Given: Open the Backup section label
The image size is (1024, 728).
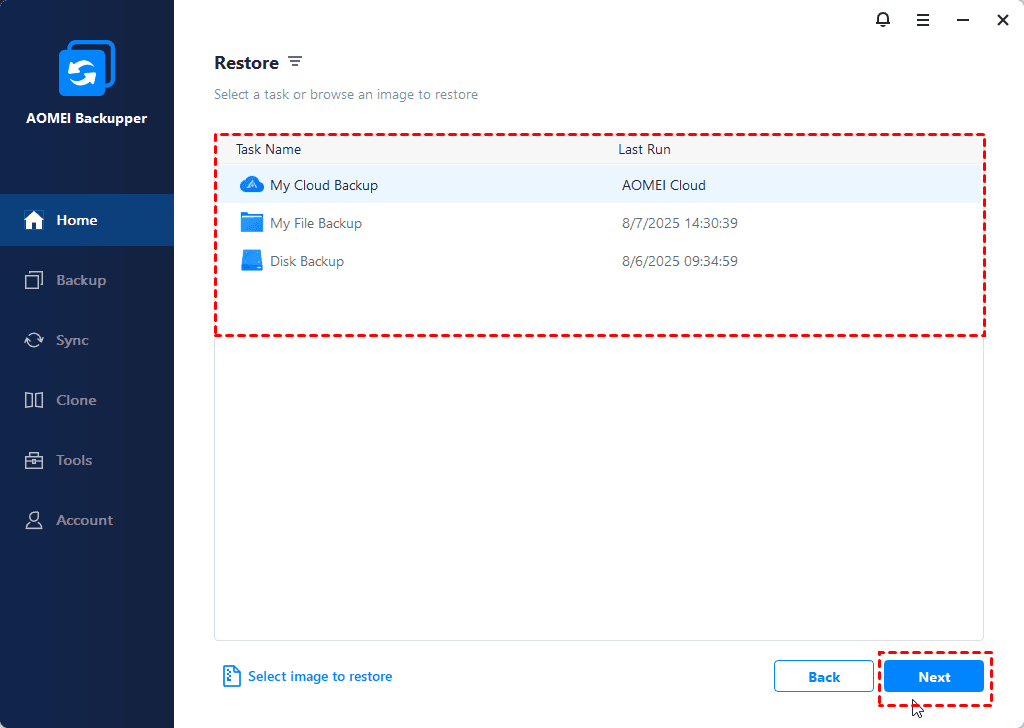Looking at the screenshot, I should tap(81, 280).
